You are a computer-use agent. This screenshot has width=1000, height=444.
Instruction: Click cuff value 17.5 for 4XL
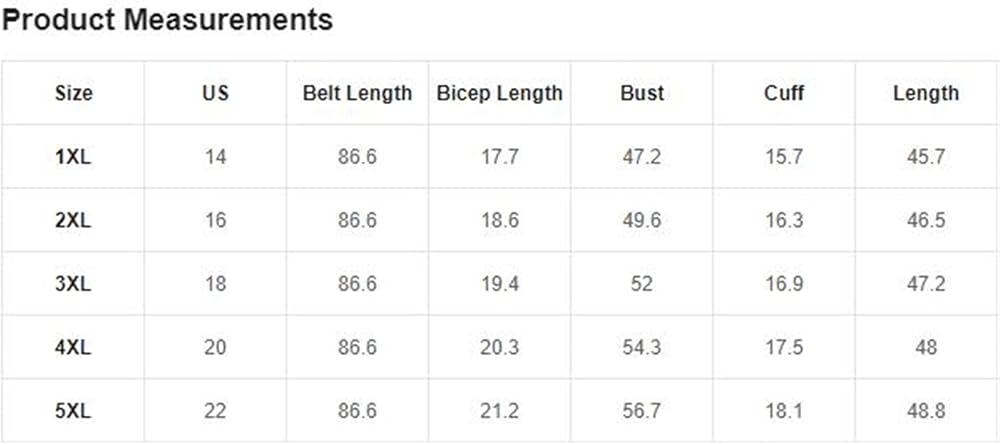784,347
